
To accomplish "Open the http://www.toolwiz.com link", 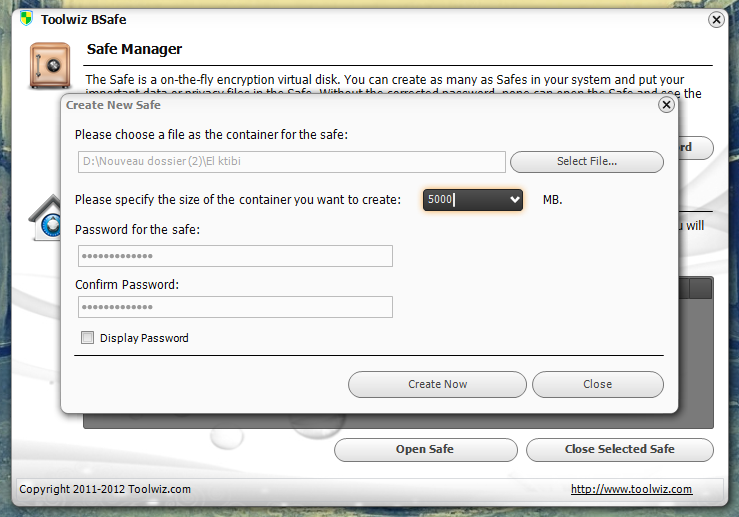I will click(x=631, y=489).
